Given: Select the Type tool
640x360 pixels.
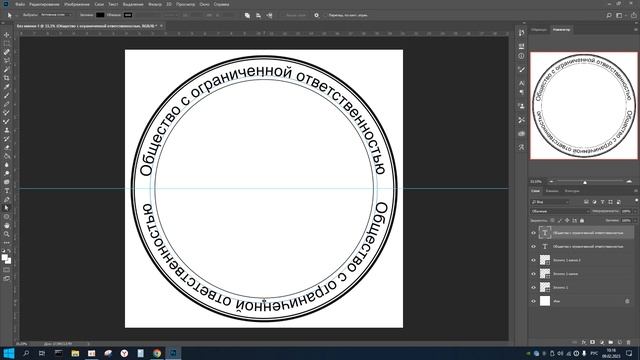Looking at the screenshot, I should tap(7, 191).
